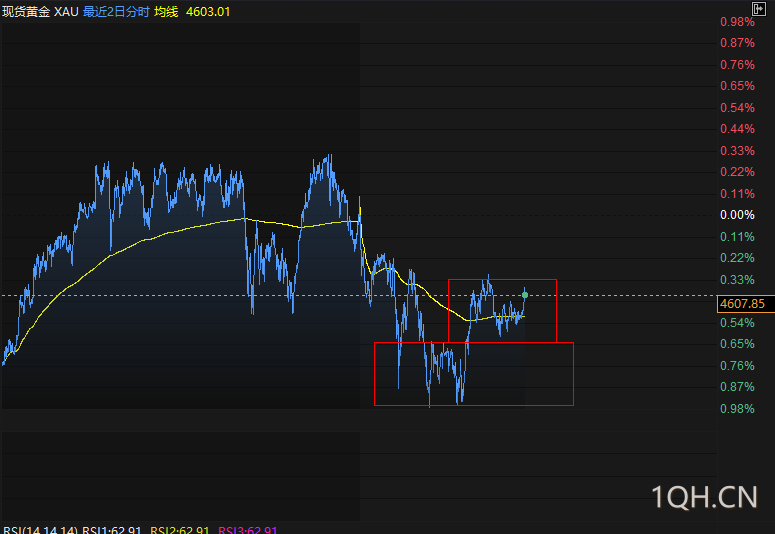Click the red 0.33% axis label
Screen dimensions: 775x534
click(737, 151)
